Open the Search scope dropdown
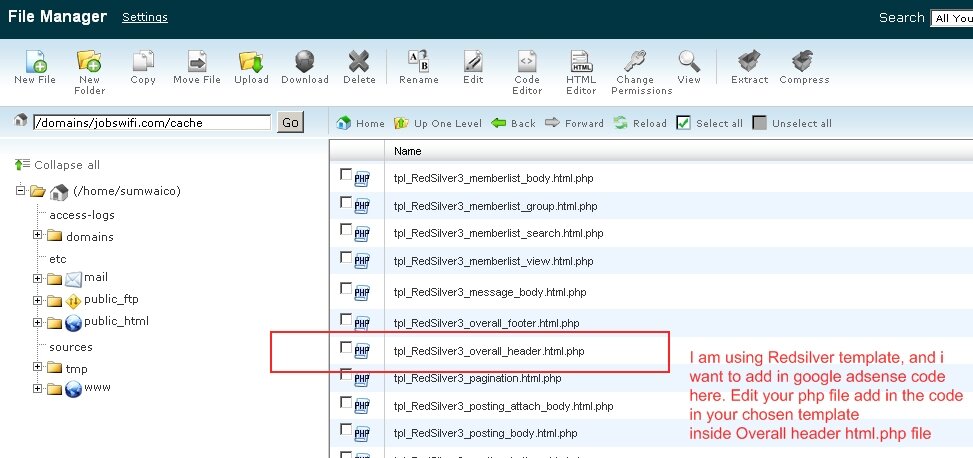Image resolution: width=973 pixels, height=458 pixels. click(951, 18)
